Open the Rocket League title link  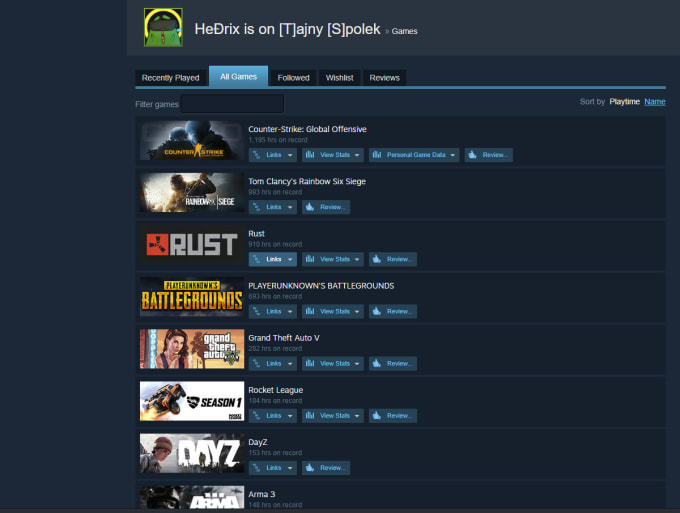275,390
